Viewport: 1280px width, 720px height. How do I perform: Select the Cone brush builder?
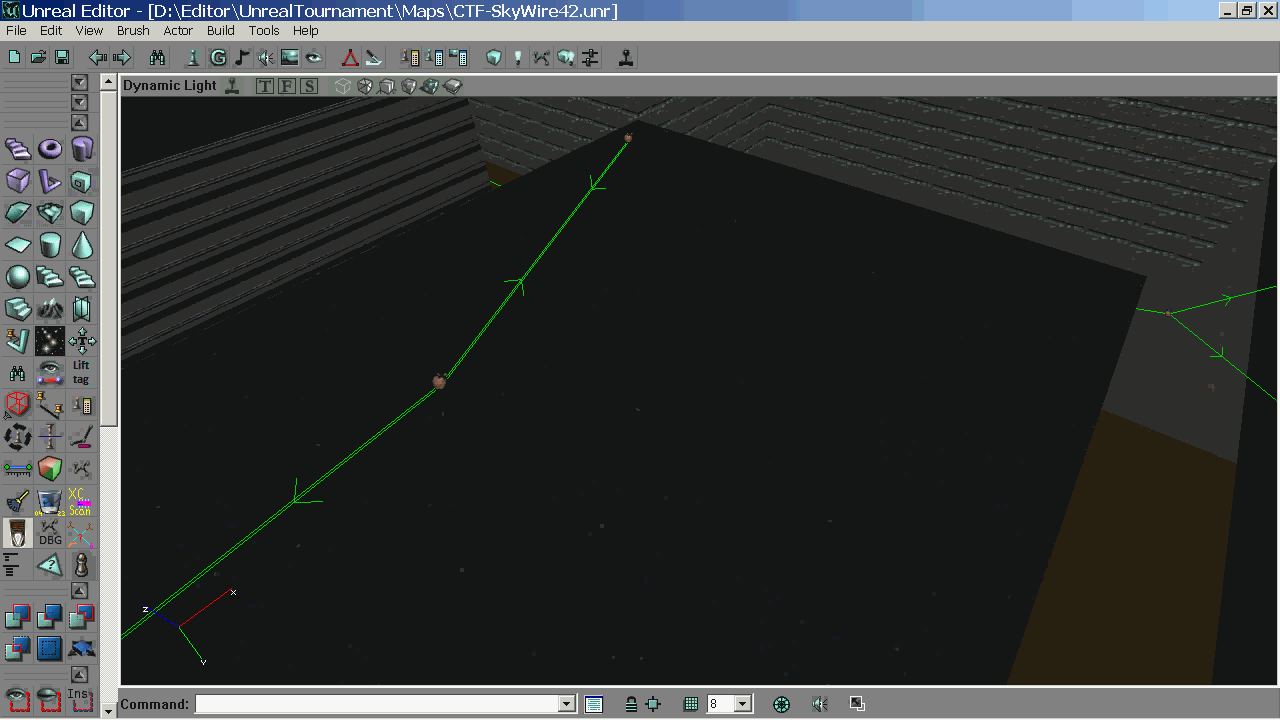(82, 245)
